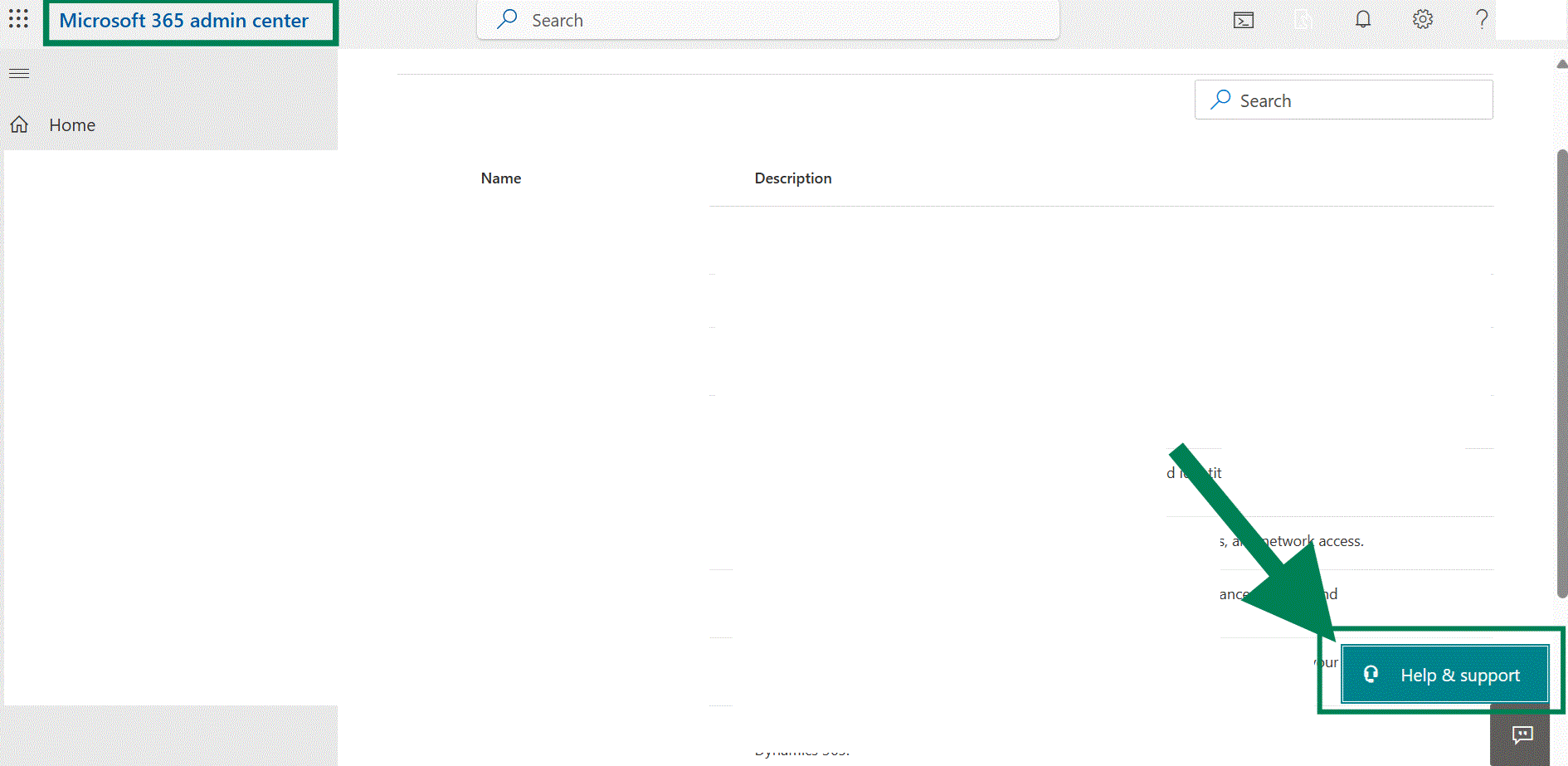Open the help question mark
This screenshot has width=1568, height=766.
(1482, 19)
